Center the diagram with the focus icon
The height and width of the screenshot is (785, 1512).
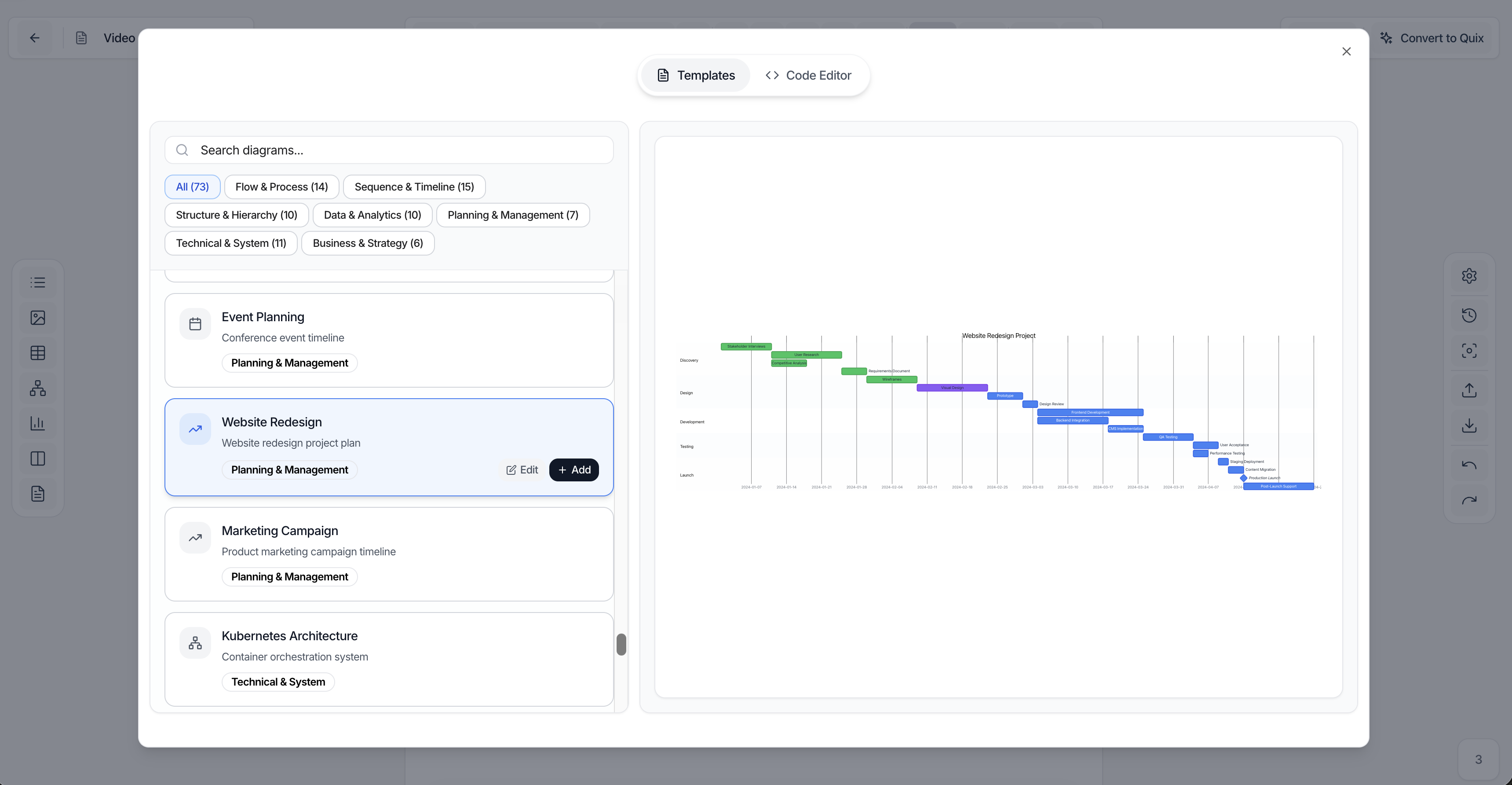[x=1470, y=350]
